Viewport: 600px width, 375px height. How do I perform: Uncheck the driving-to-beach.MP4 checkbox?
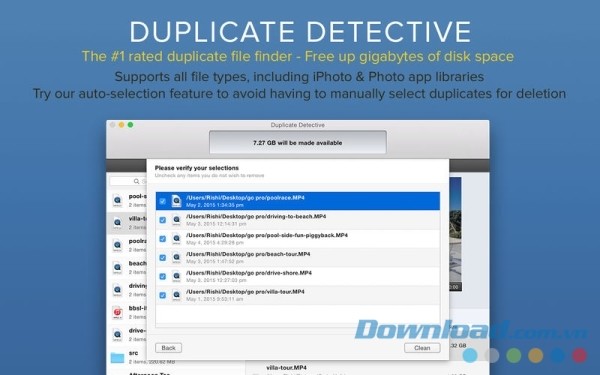click(x=163, y=220)
